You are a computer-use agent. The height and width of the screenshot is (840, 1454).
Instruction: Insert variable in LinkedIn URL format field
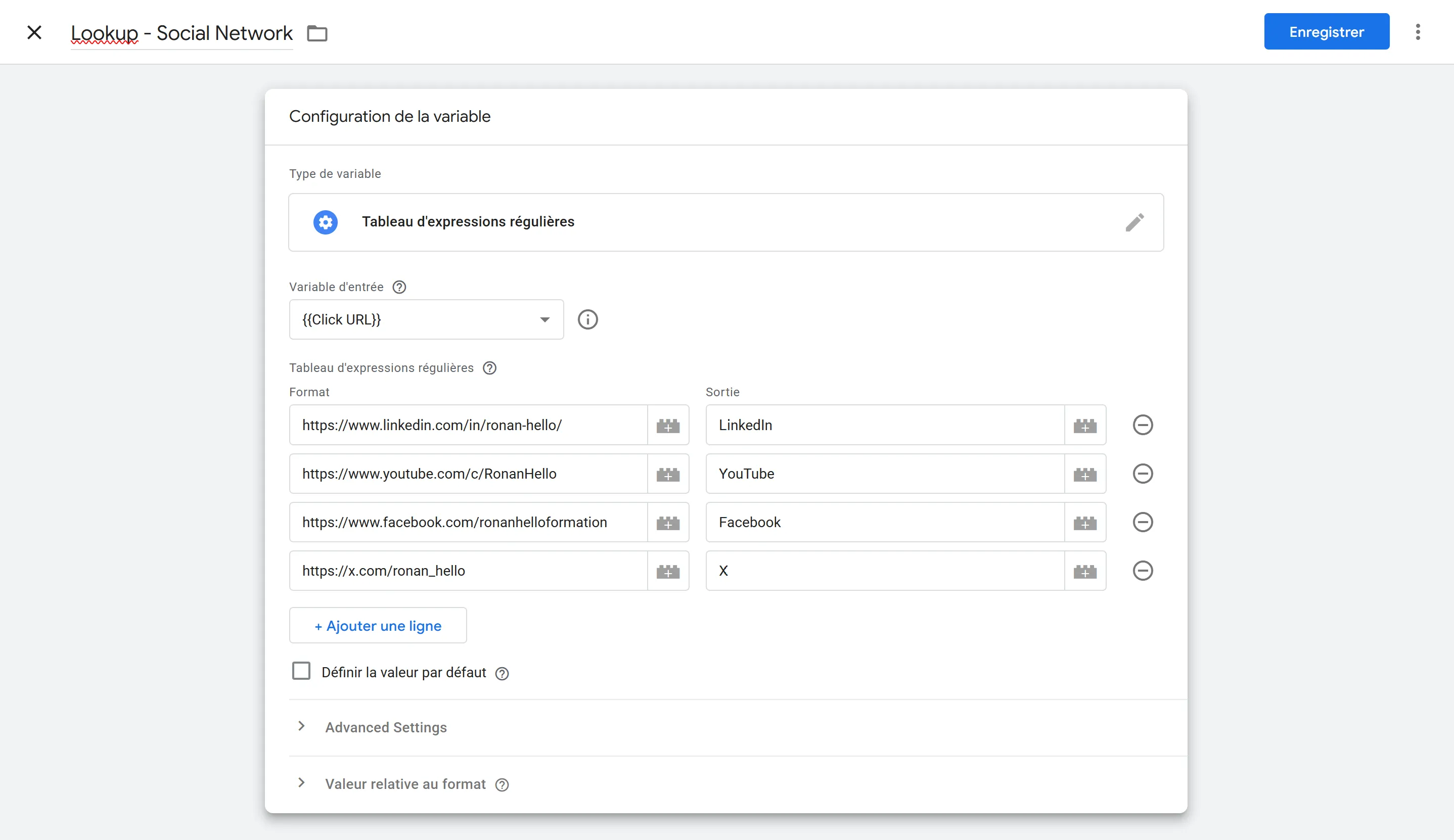coord(667,425)
